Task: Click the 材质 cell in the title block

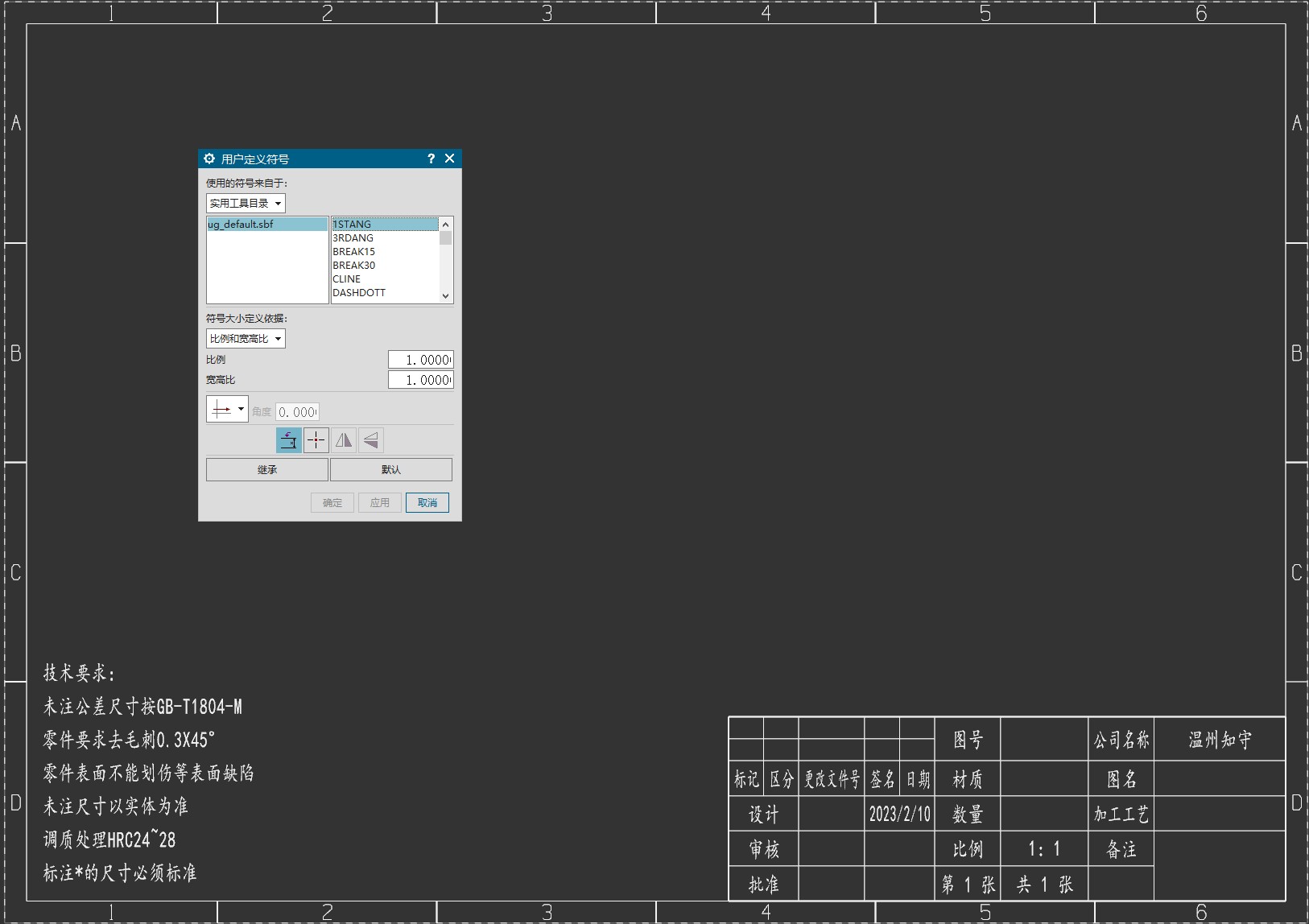Action: click(x=968, y=779)
